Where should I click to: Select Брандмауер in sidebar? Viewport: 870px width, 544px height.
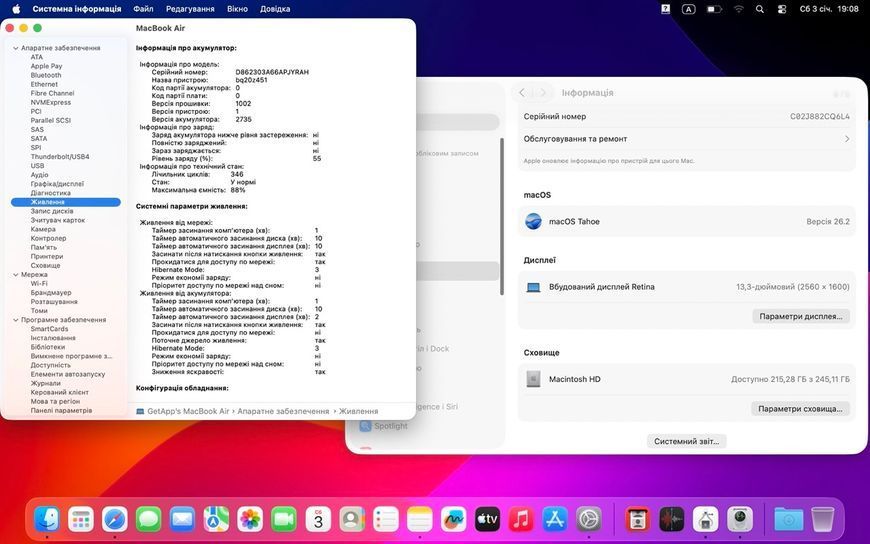point(51,293)
